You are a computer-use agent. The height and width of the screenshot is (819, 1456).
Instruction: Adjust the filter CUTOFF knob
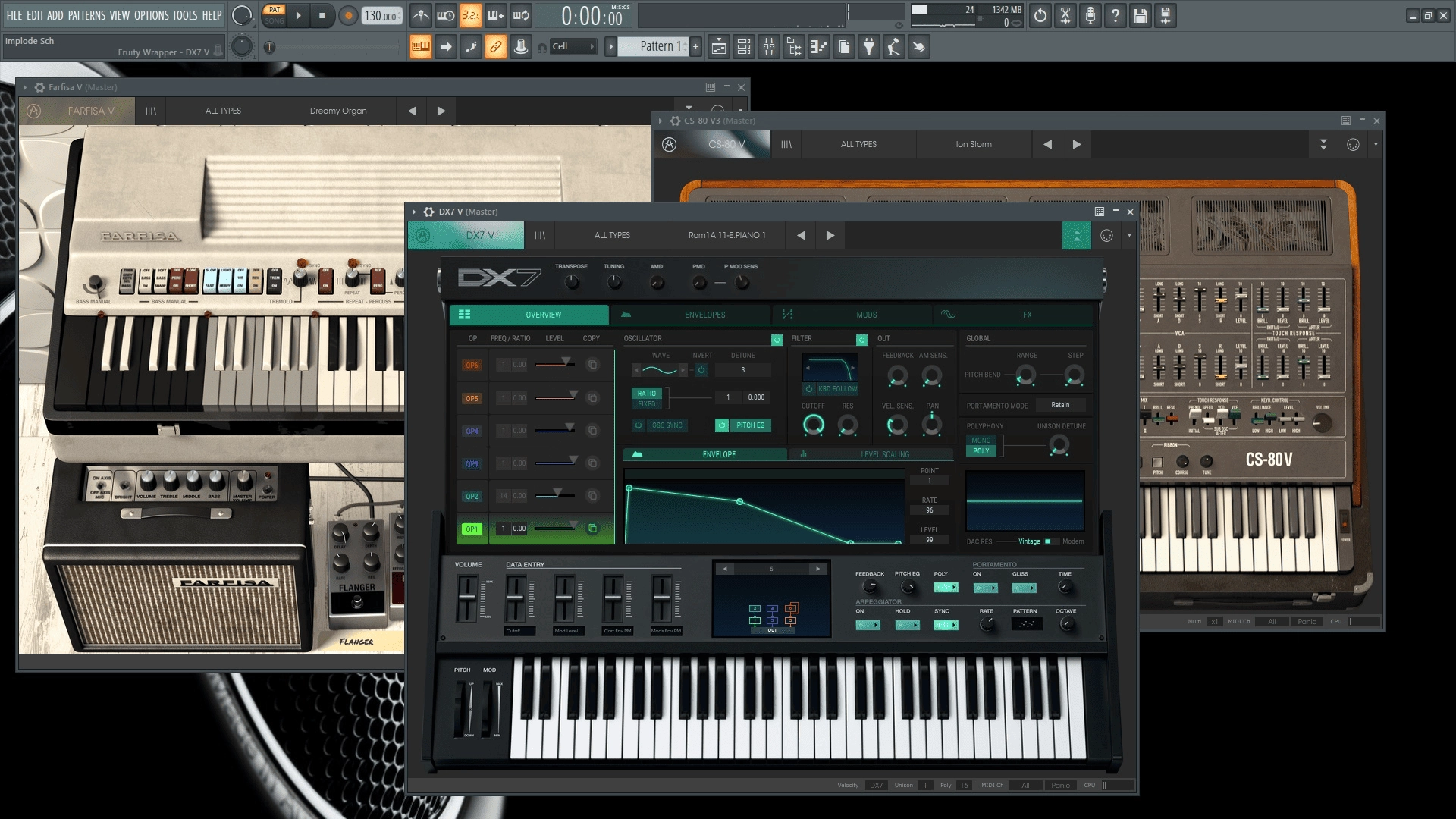813,425
